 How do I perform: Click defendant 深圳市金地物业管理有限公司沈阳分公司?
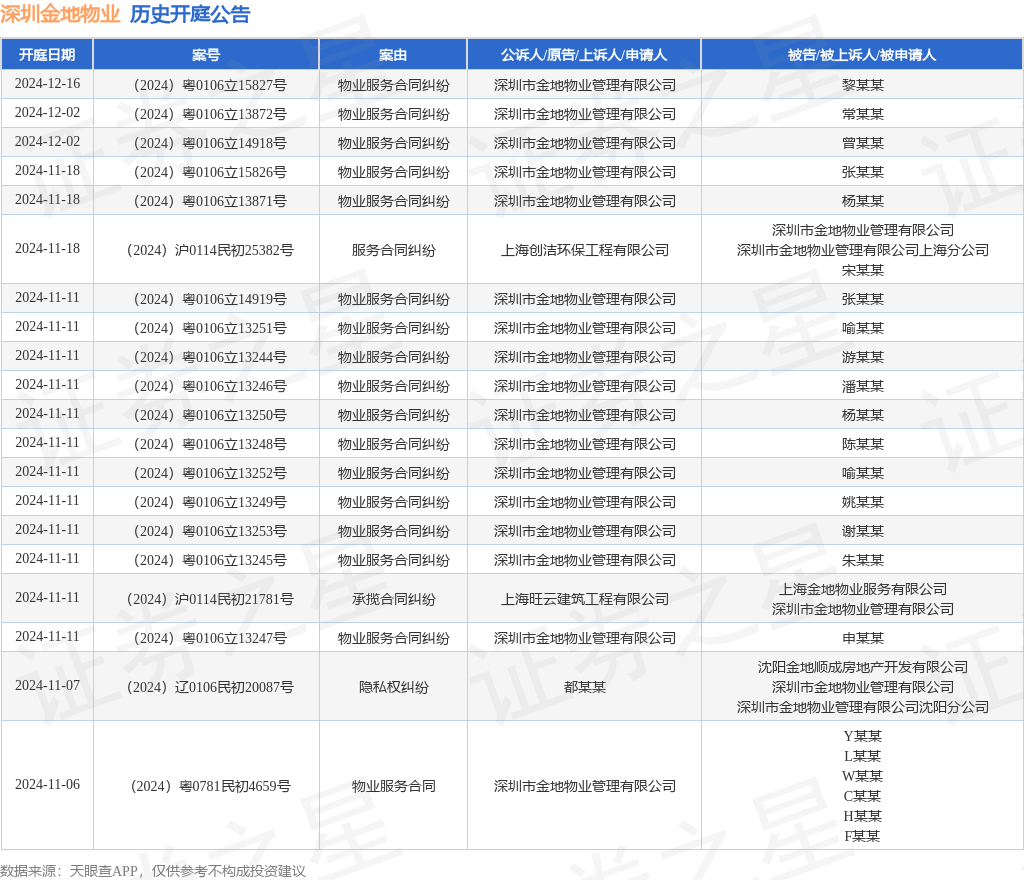click(863, 708)
